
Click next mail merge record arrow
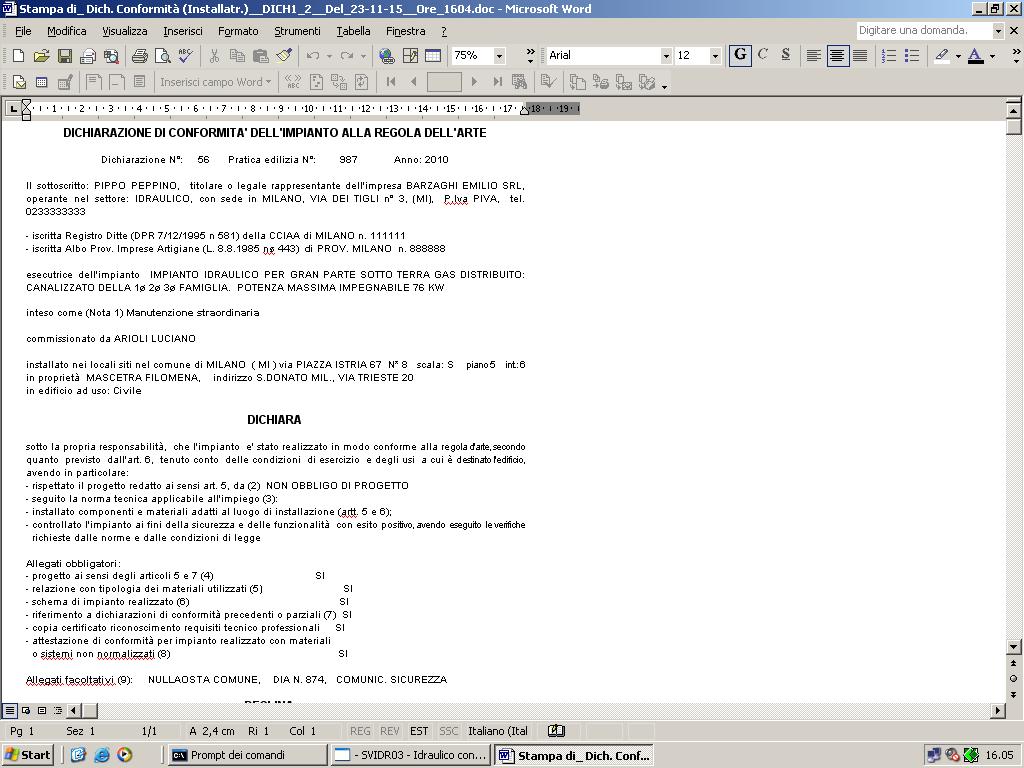474,82
